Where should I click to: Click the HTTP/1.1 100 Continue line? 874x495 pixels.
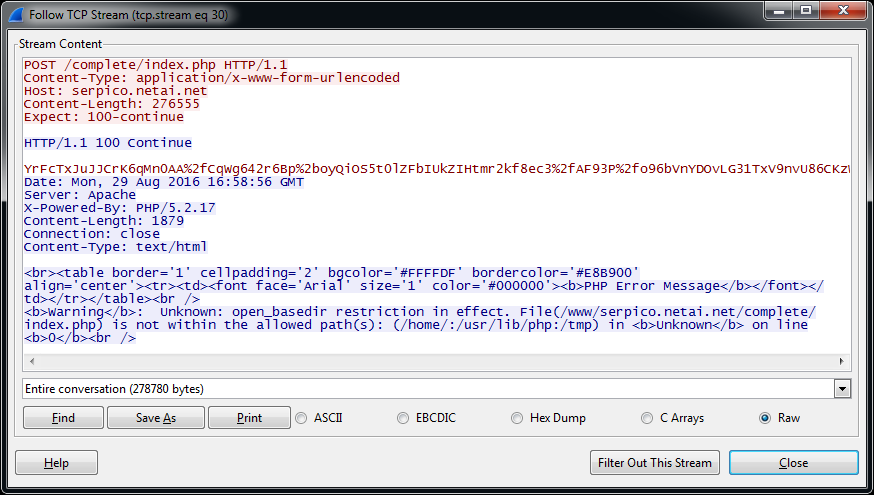click(108, 143)
